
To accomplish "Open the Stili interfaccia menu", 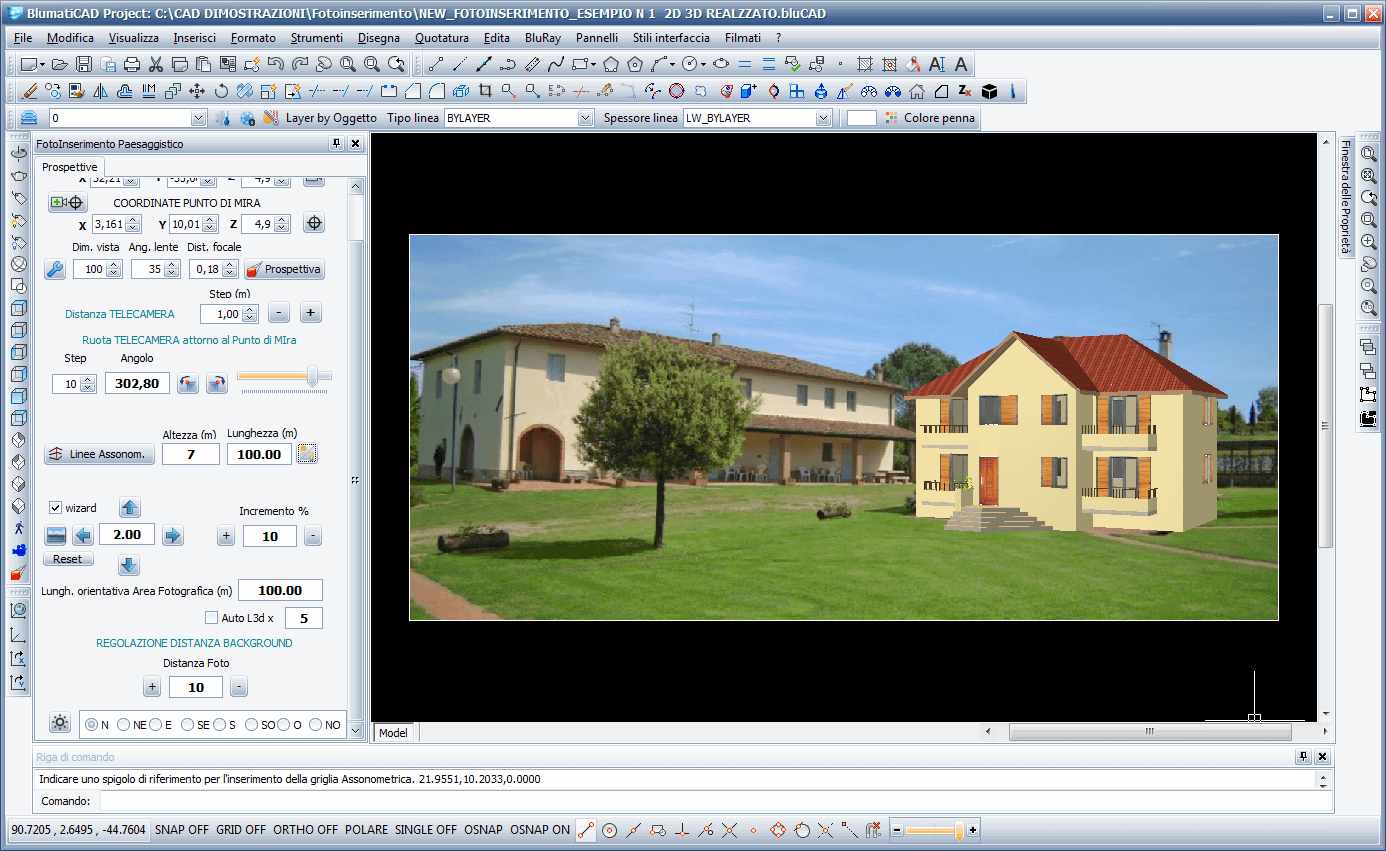I will (x=671, y=38).
